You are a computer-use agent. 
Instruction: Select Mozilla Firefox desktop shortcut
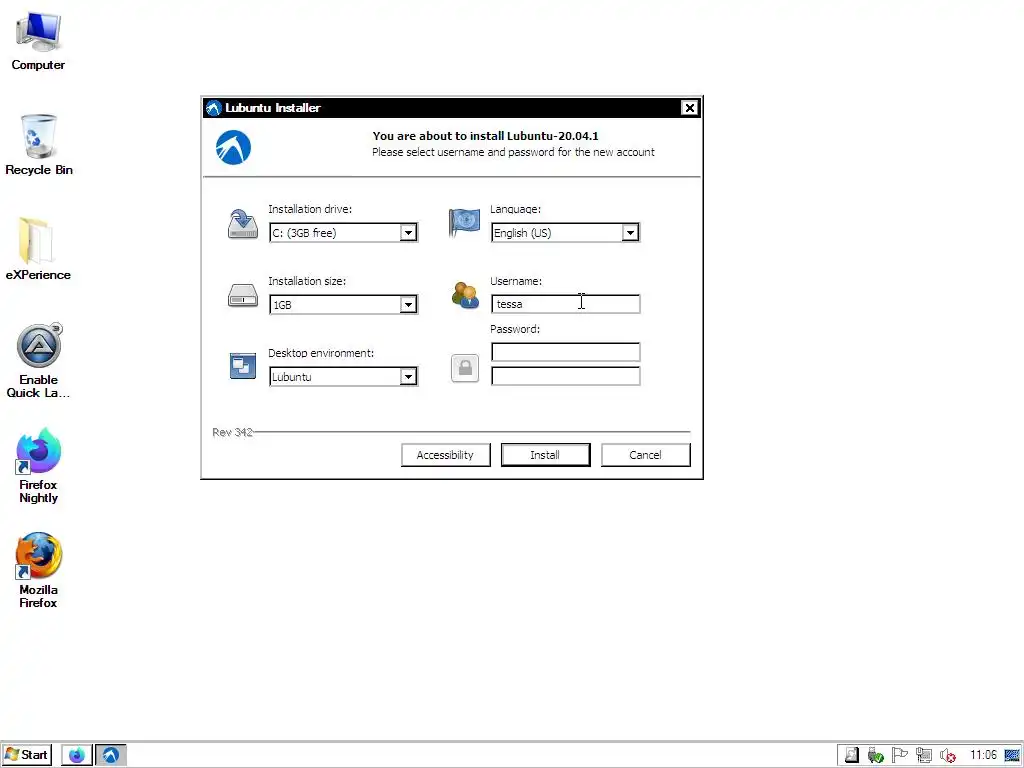point(38,570)
